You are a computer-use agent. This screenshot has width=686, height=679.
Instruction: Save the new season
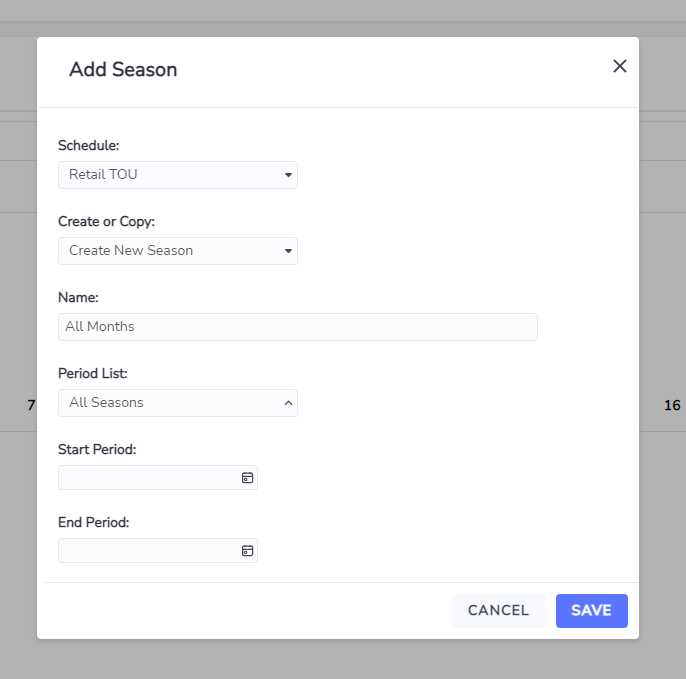[592, 610]
